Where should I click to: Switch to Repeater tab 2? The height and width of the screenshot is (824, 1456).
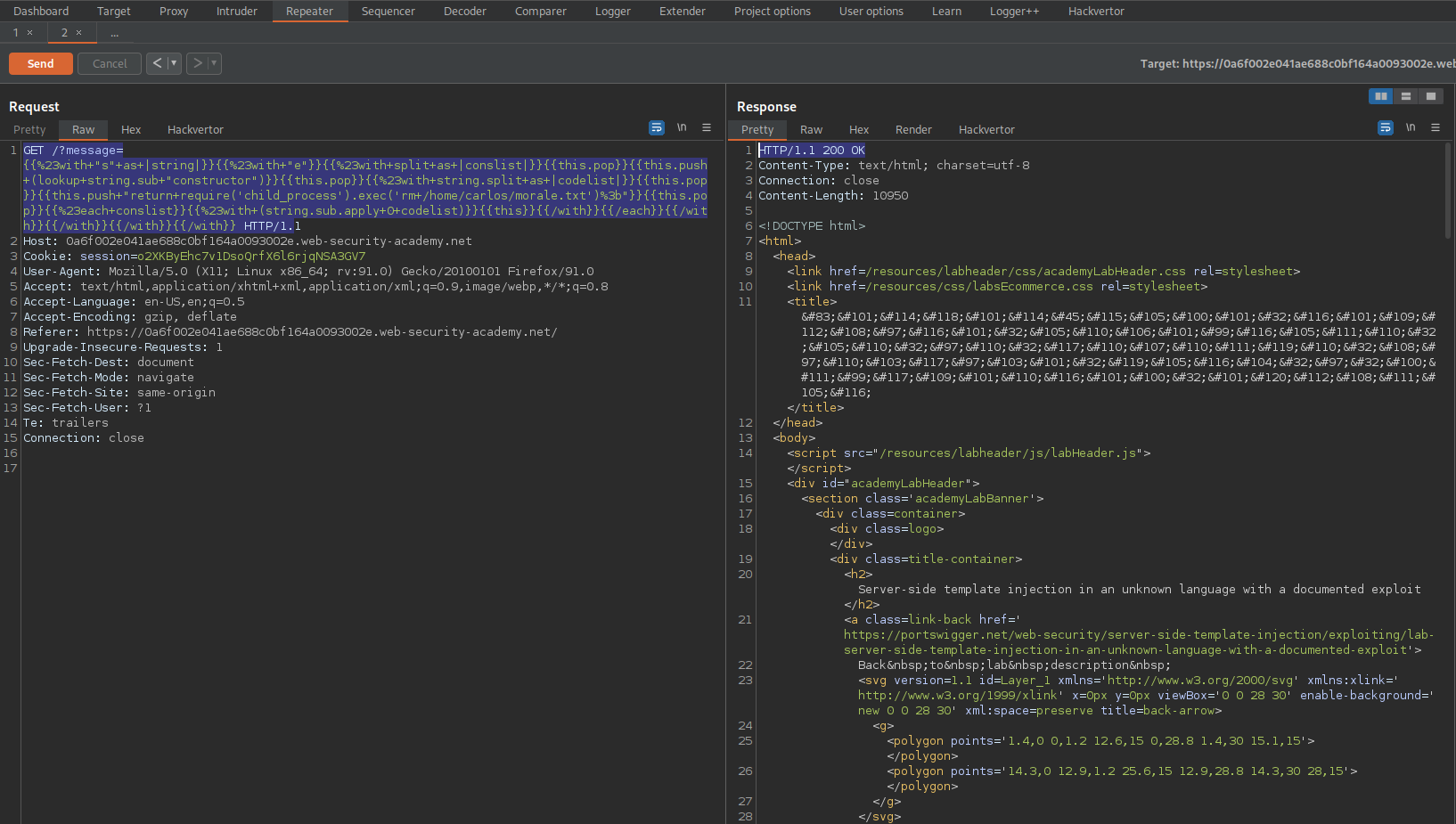pos(64,33)
